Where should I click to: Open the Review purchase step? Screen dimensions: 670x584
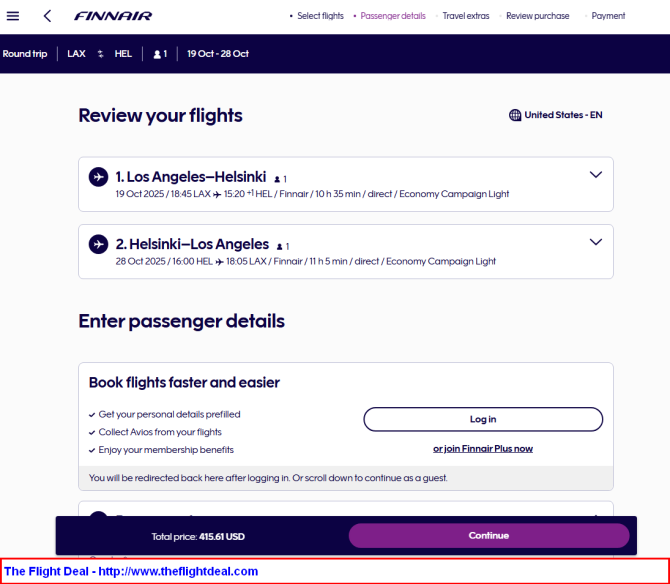tap(538, 16)
